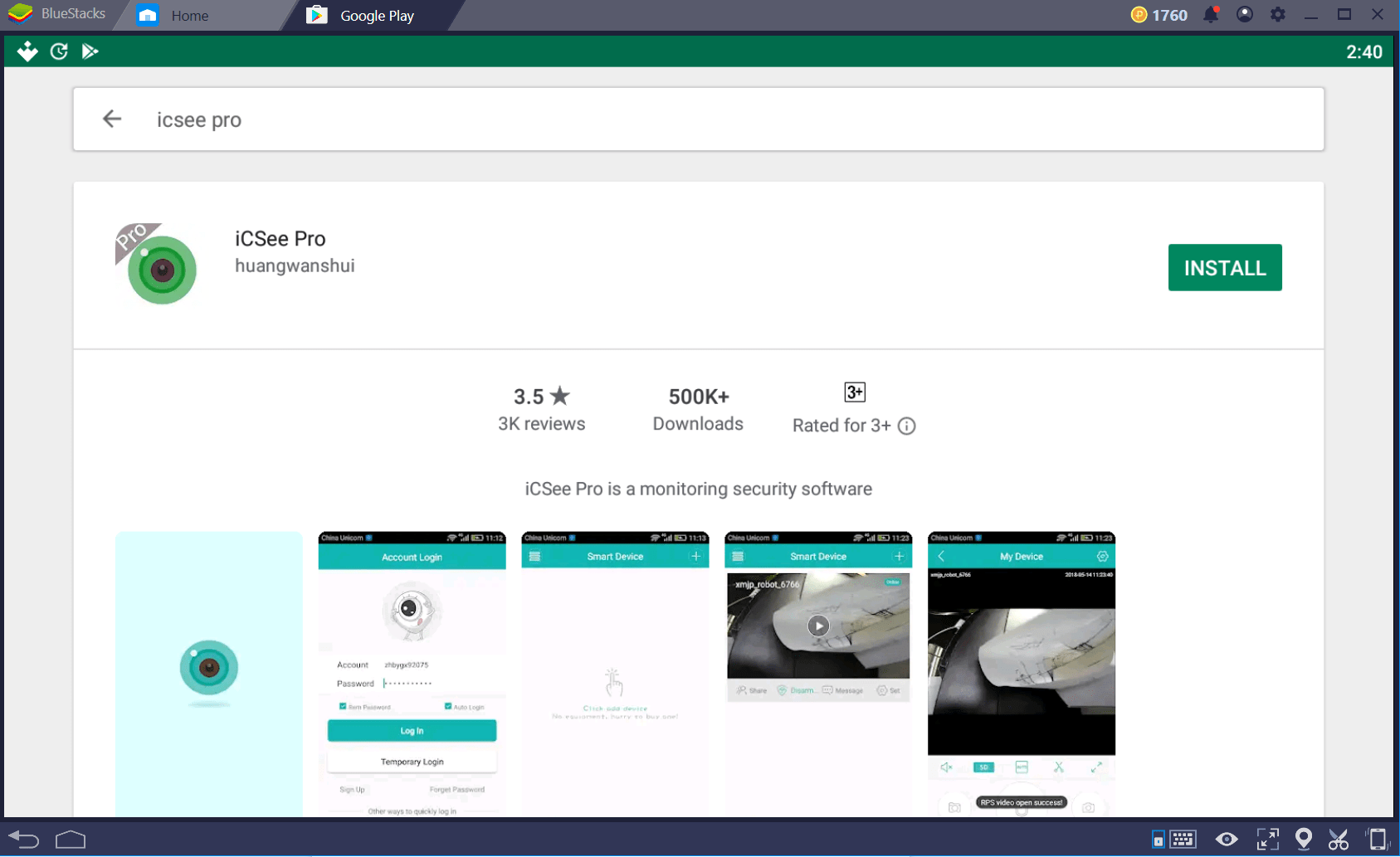
Task: Click the BlueStacks logo icon
Action: (20, 14)
